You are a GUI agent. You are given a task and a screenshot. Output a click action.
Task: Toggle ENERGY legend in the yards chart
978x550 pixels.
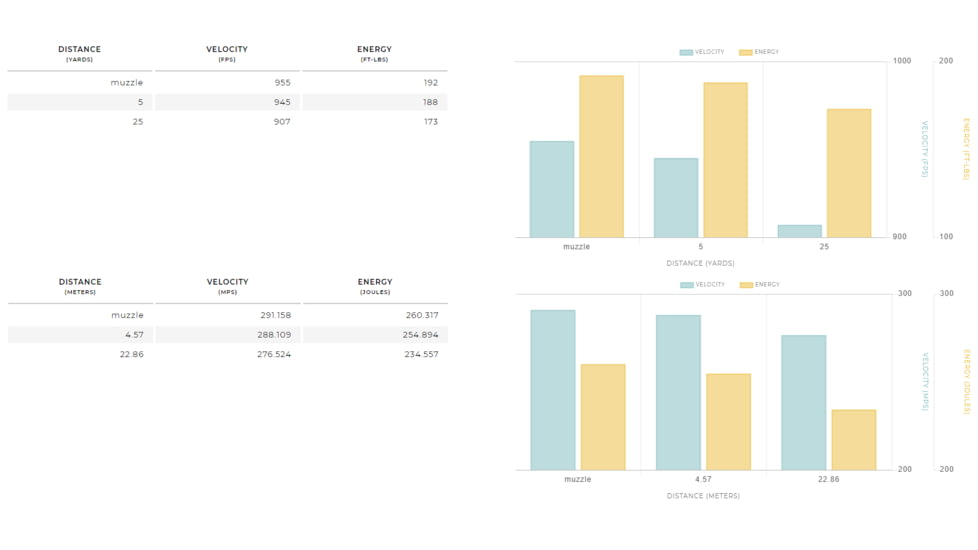pos(759,52)
